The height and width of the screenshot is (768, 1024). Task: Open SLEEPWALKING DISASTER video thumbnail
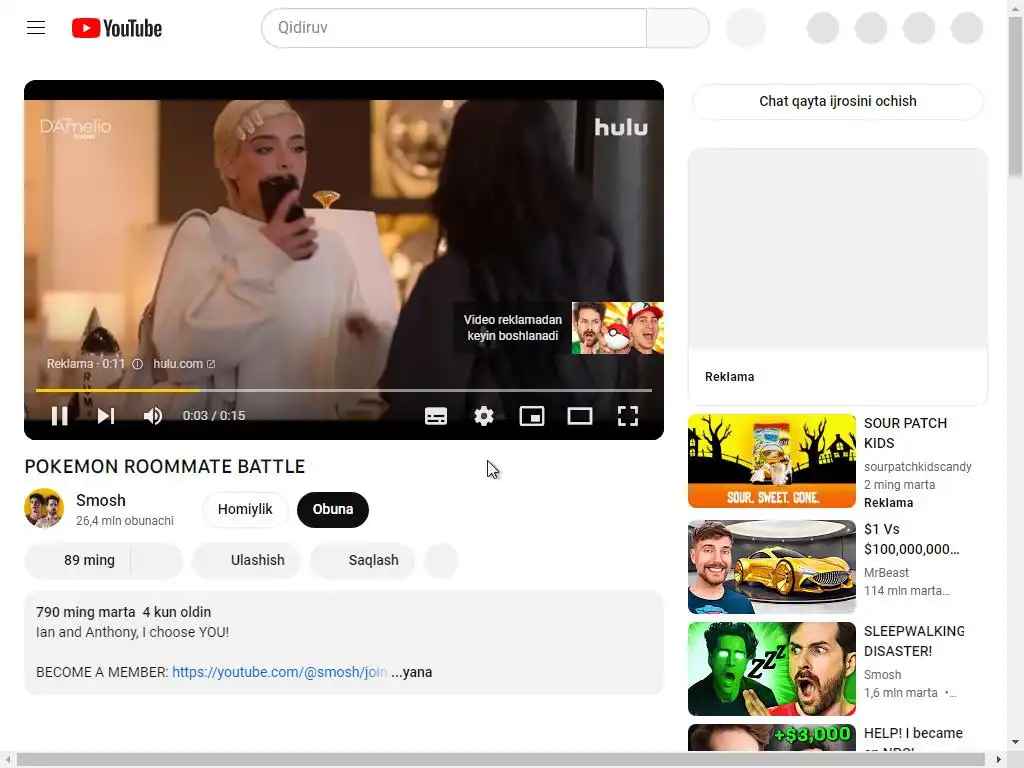771,669
